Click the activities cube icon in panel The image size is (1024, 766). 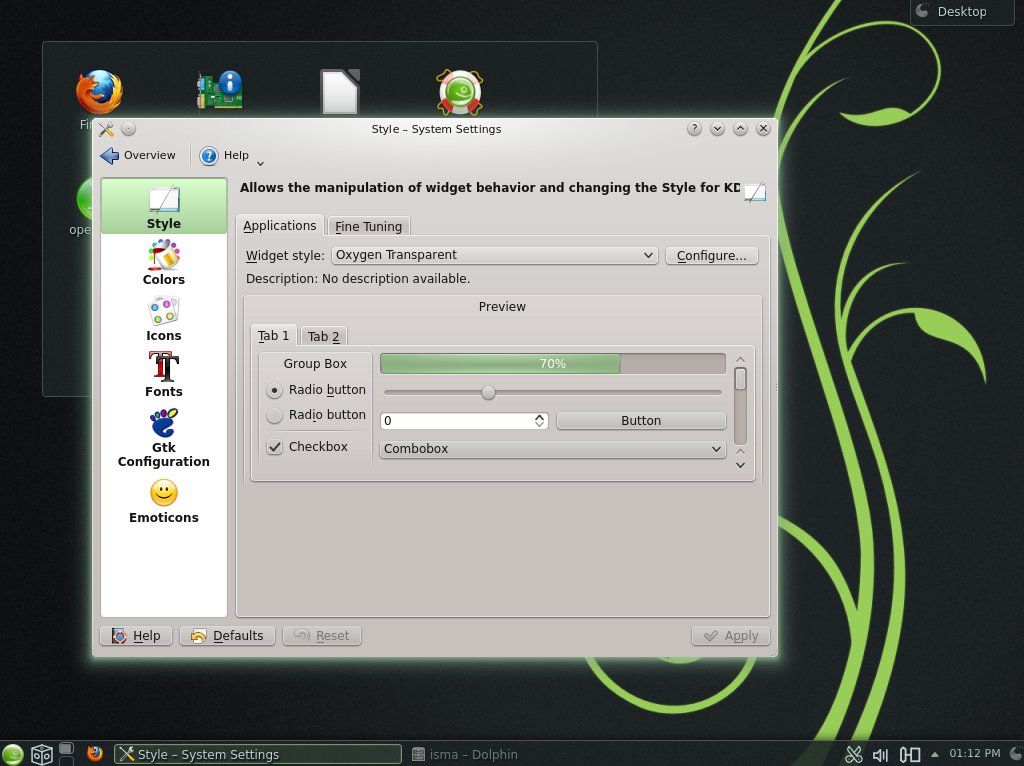[x=42, y=754]
